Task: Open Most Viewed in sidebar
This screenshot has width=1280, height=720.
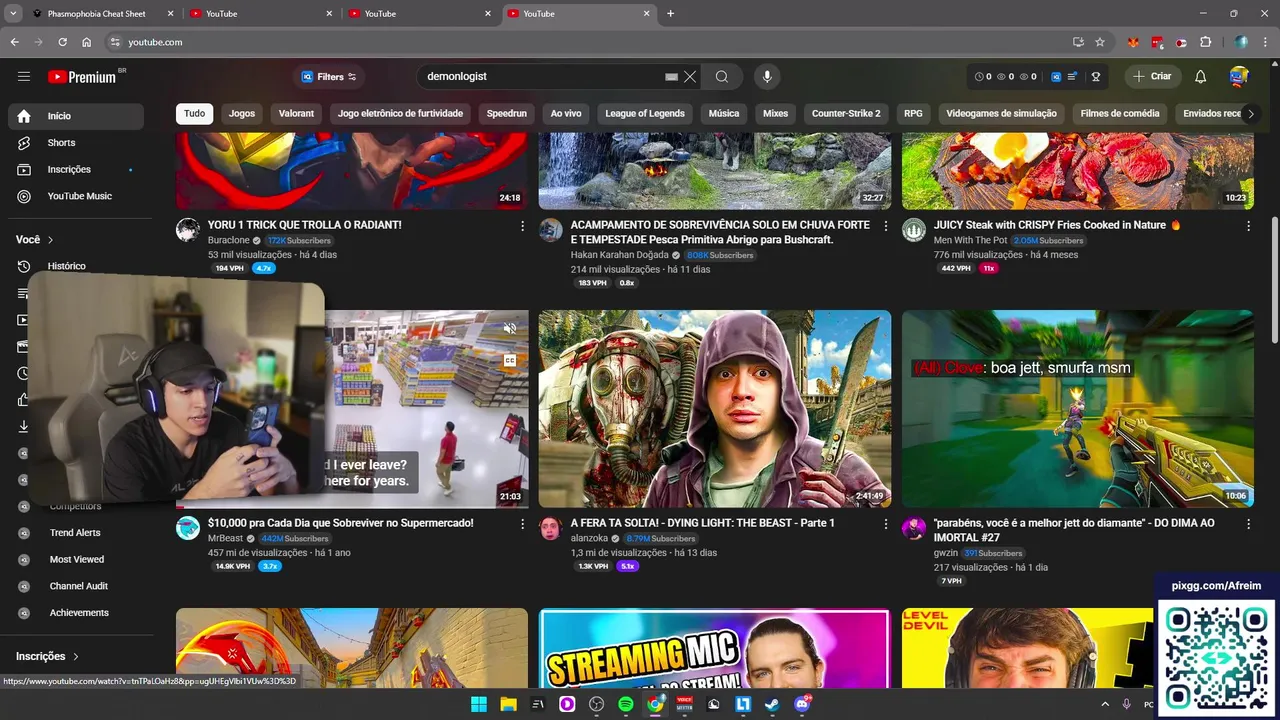Action: [x=77, y=559]
